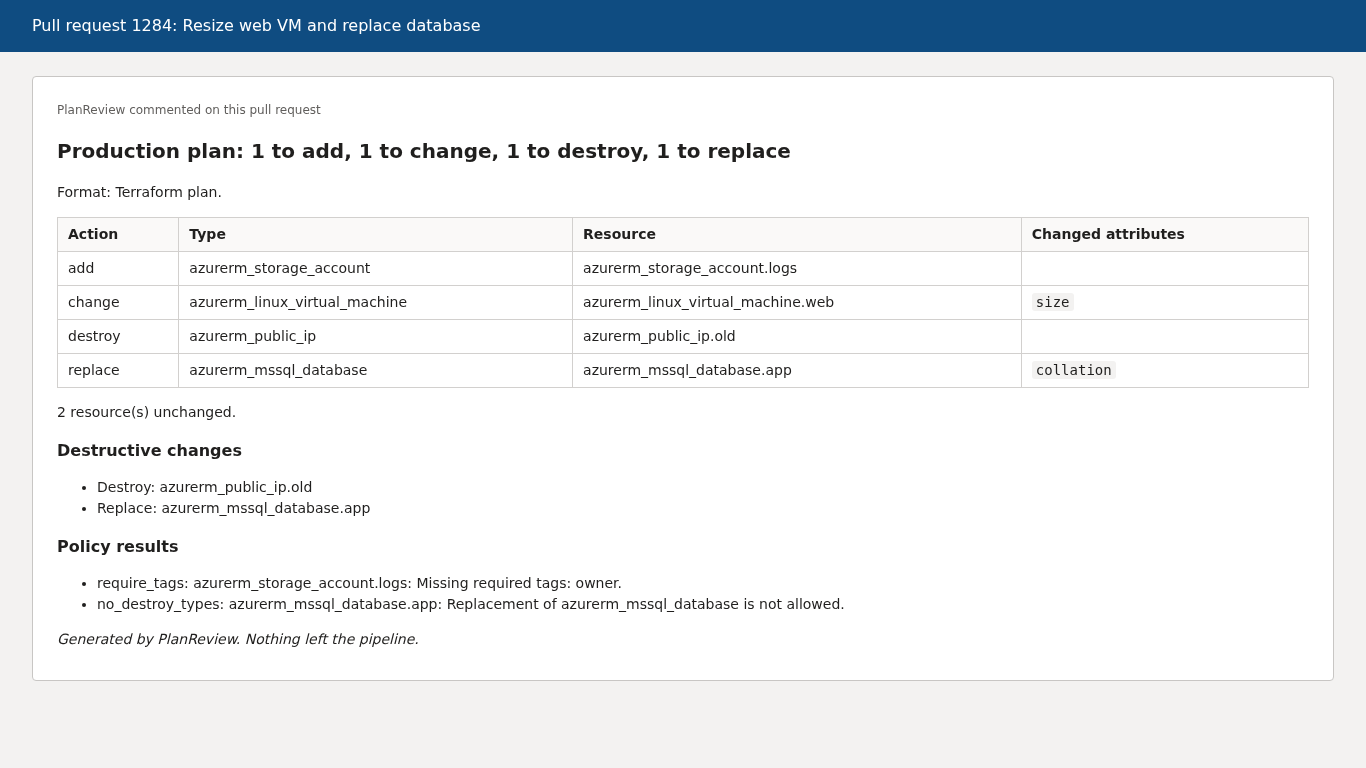
Task: Click 'Format: Terraform plan.' line
Action: tap(139, 192)
